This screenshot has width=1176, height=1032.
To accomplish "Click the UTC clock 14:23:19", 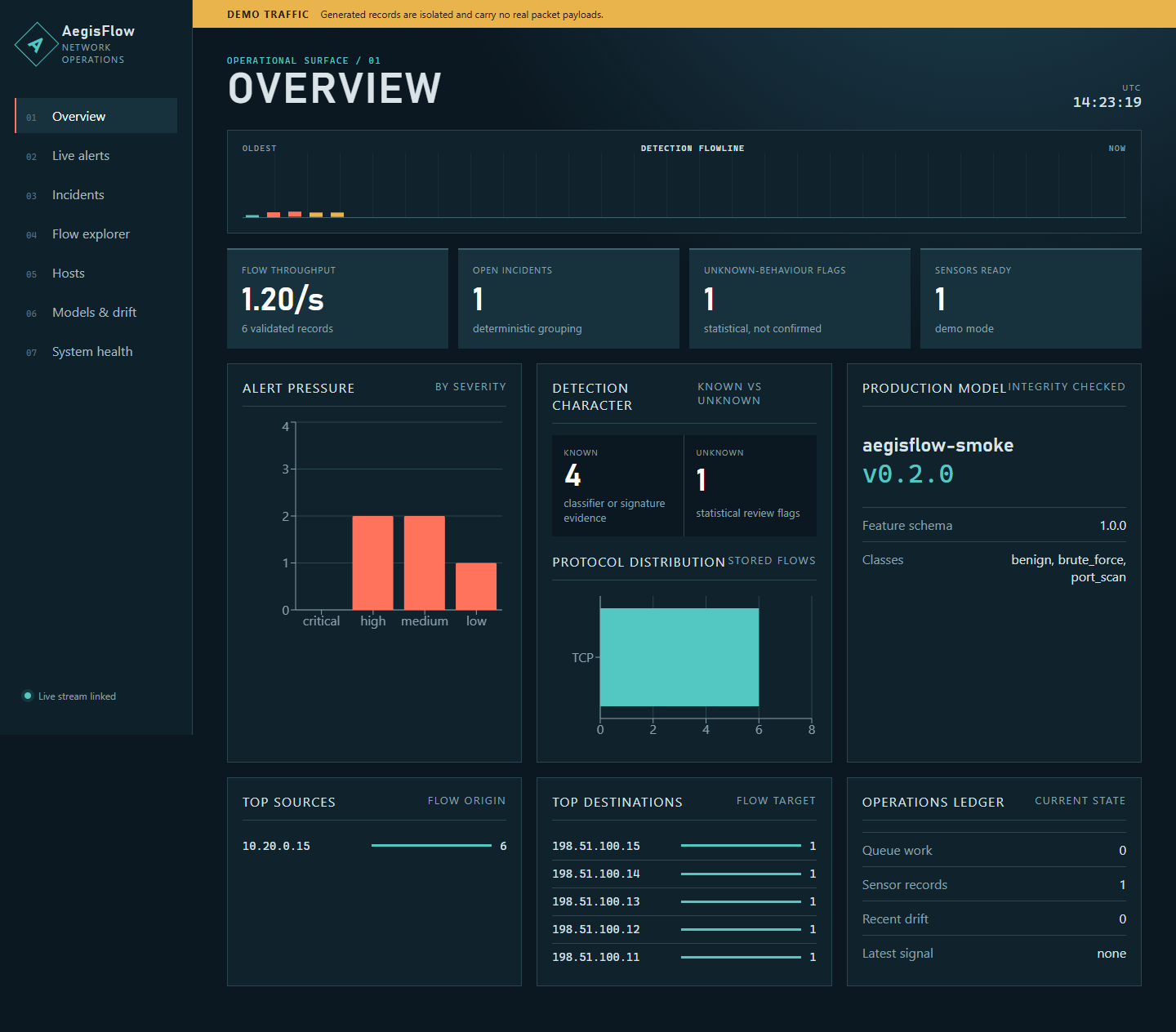I will tap(1107, 102).
